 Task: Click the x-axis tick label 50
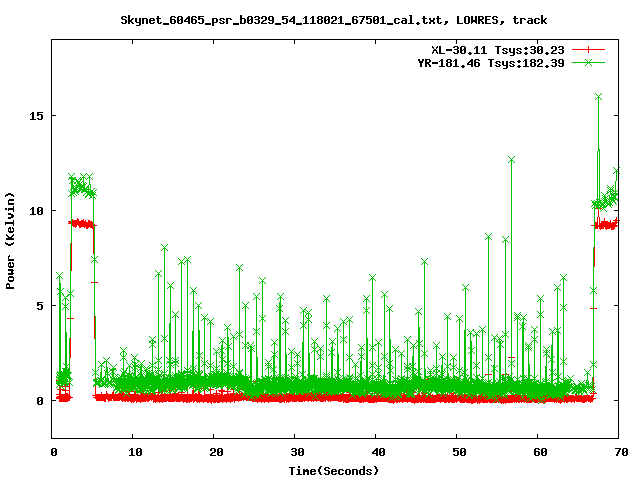459,452
